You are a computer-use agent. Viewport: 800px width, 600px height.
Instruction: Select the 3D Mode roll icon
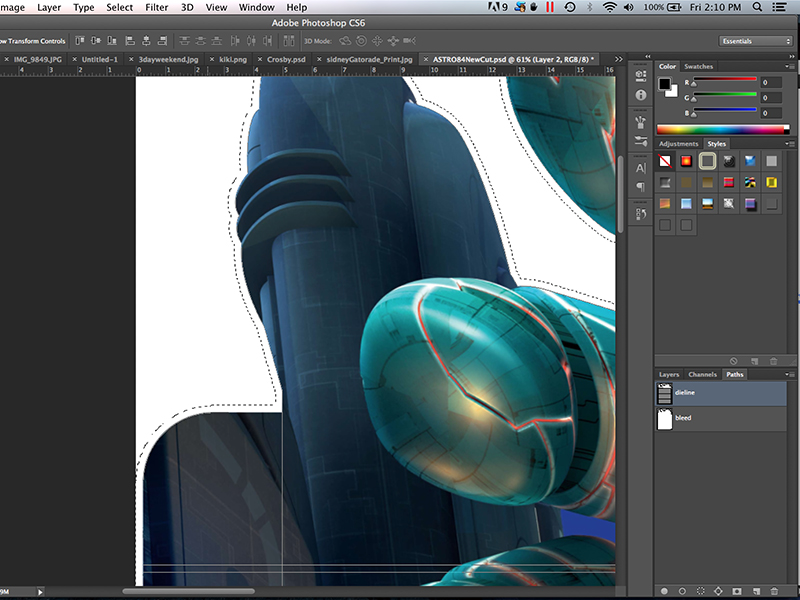(361, 41)
